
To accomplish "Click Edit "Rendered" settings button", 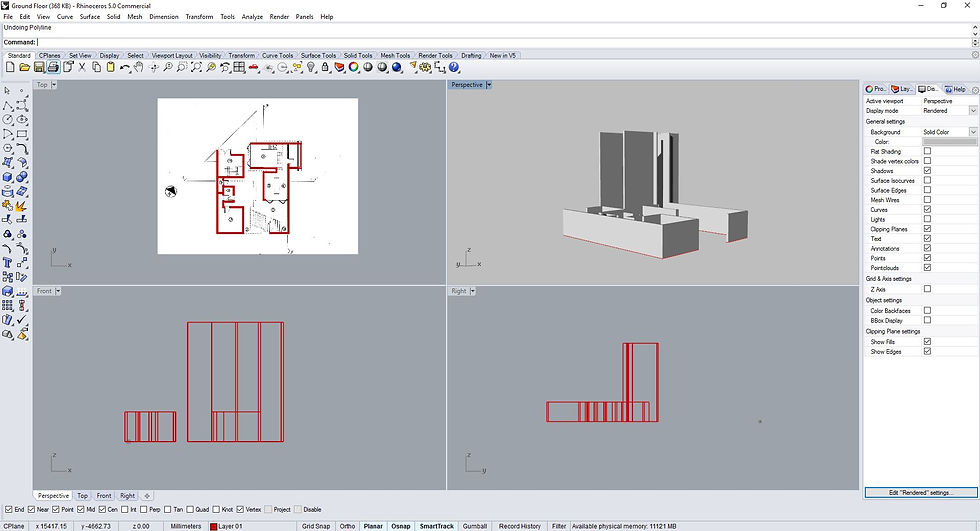I will tap(921, 493).
